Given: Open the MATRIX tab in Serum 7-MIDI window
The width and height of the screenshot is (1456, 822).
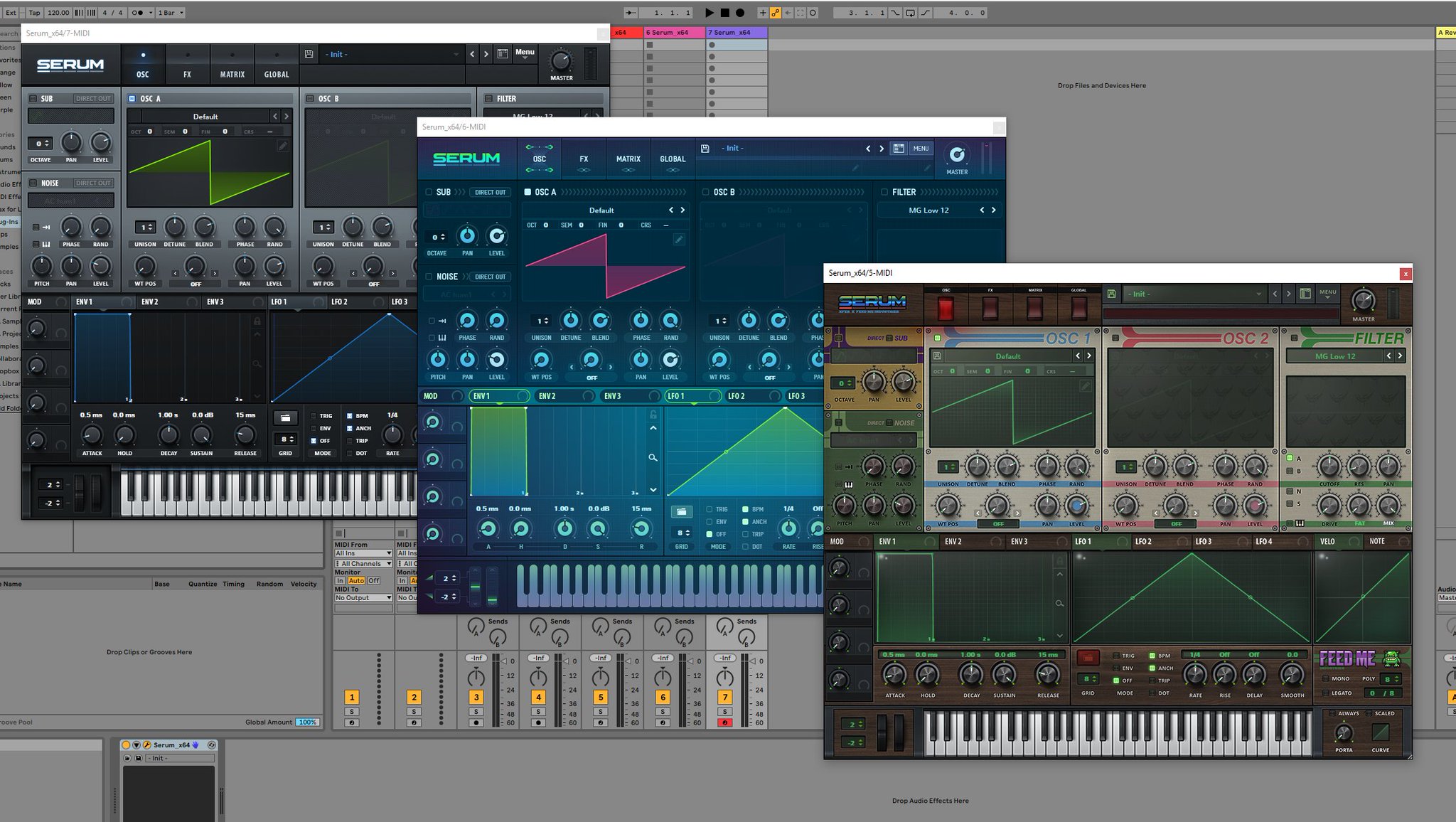Looking at the screenshot, I should pos(232,65).
